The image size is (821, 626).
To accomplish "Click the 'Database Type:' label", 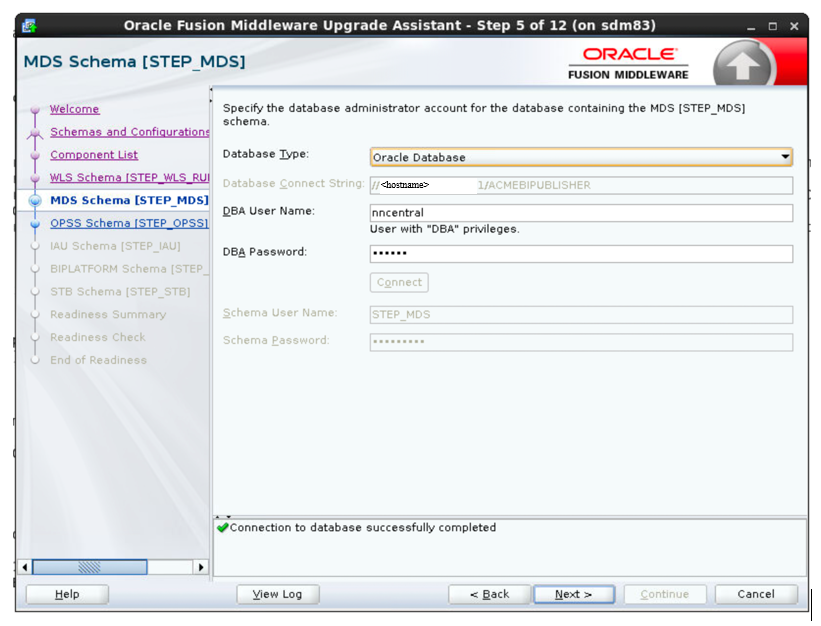I will click(x=266, y=154).
